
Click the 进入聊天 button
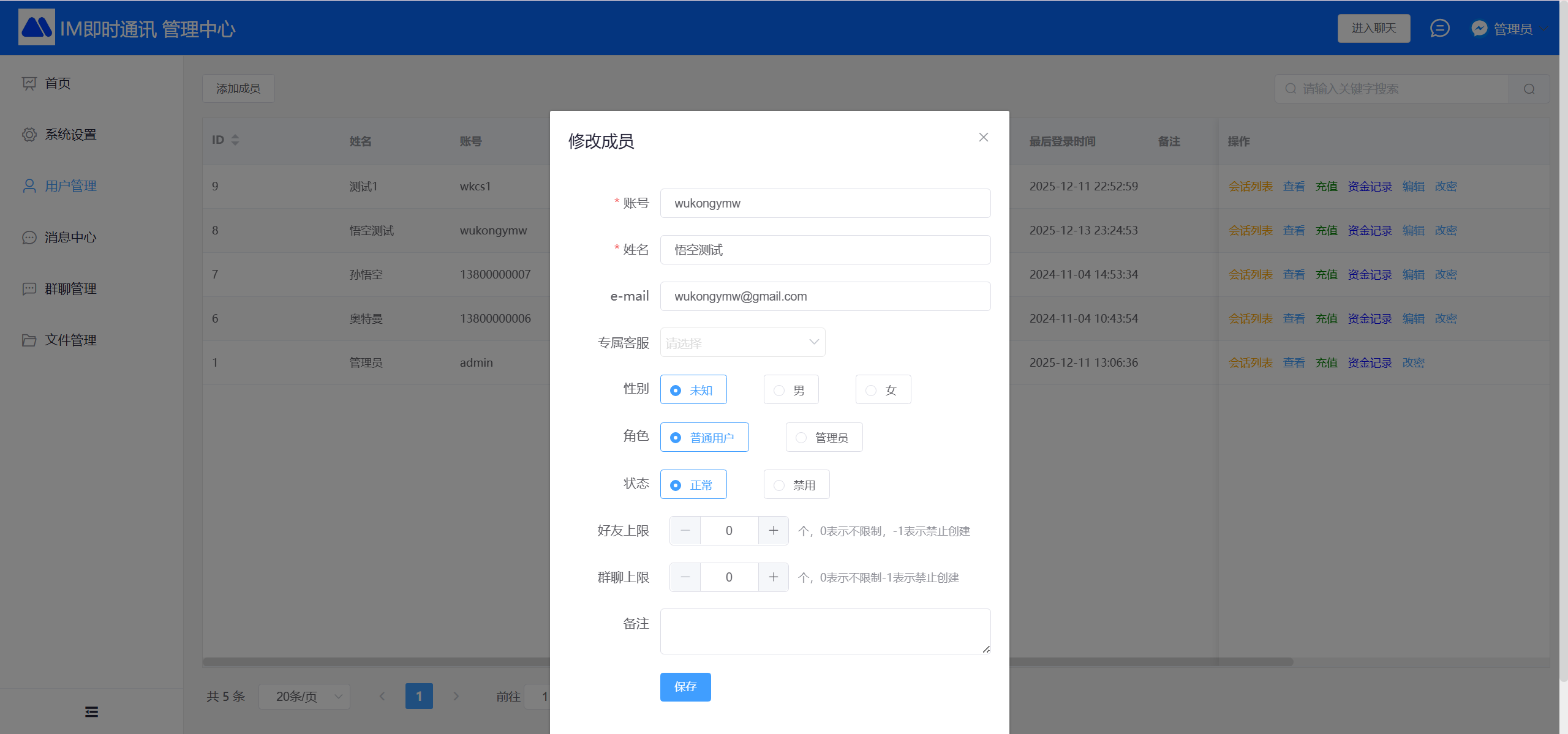point(1373,28)
